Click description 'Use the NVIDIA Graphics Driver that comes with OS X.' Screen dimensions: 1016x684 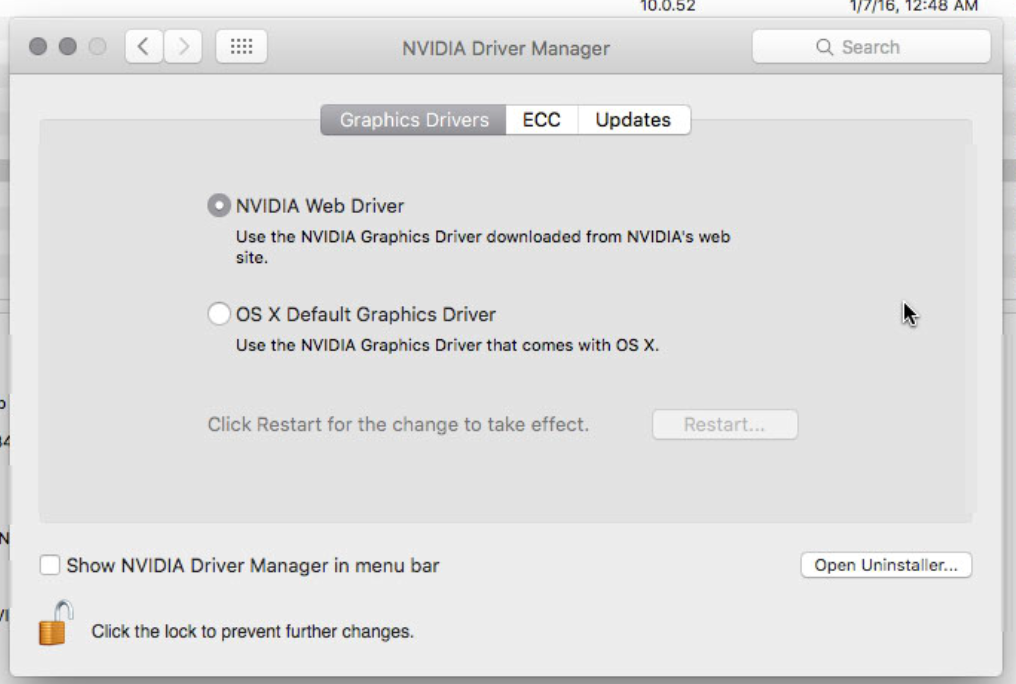click(x=447, y=345)
